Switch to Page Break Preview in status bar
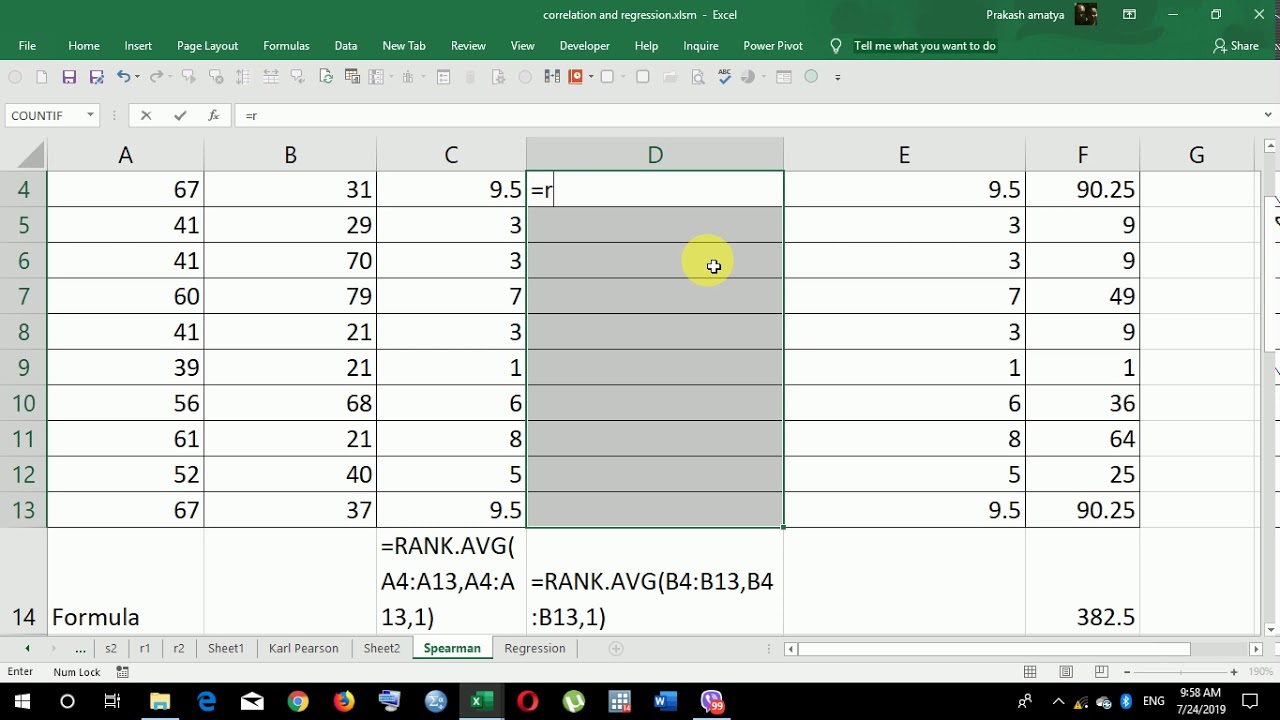The image size is (1280, 720). [x=1101, y=672]
